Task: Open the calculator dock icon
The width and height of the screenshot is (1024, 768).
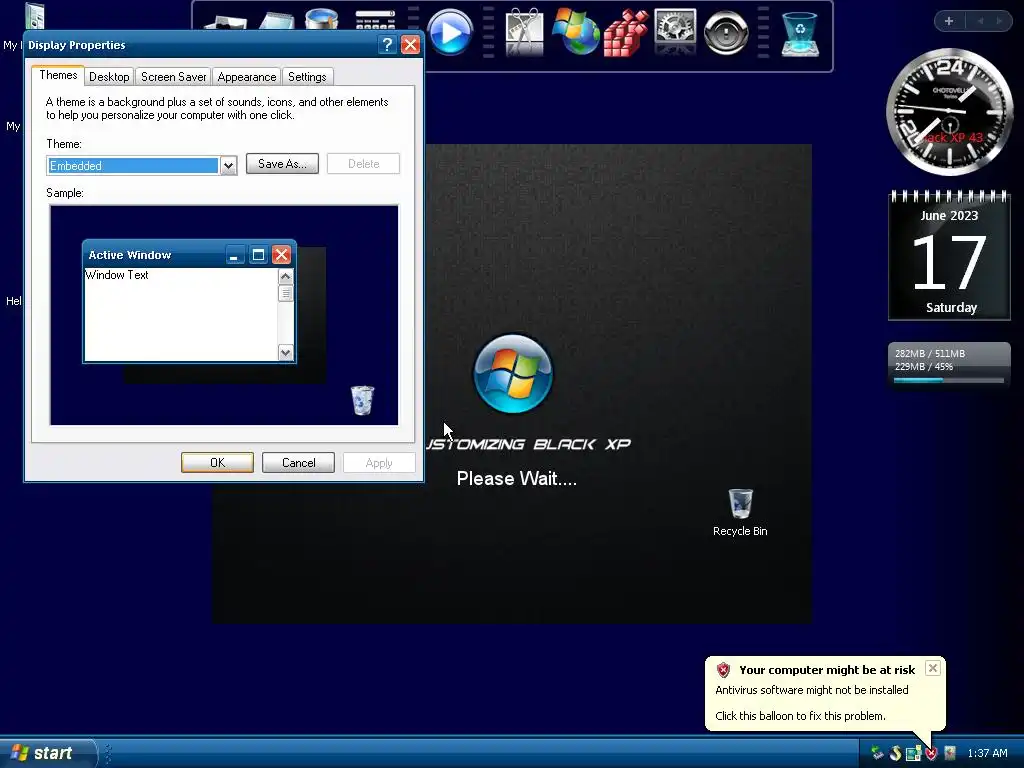Action: tap(375, 20)
